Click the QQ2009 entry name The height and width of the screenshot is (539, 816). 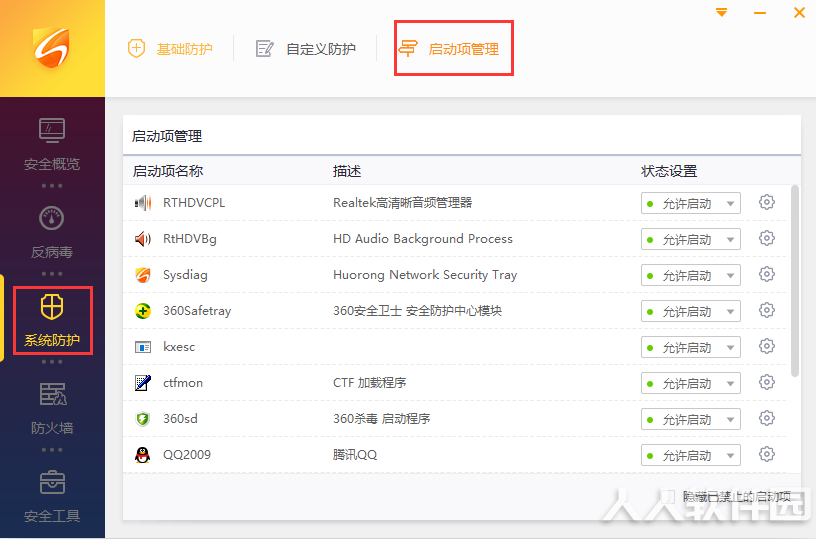point(187,455)
